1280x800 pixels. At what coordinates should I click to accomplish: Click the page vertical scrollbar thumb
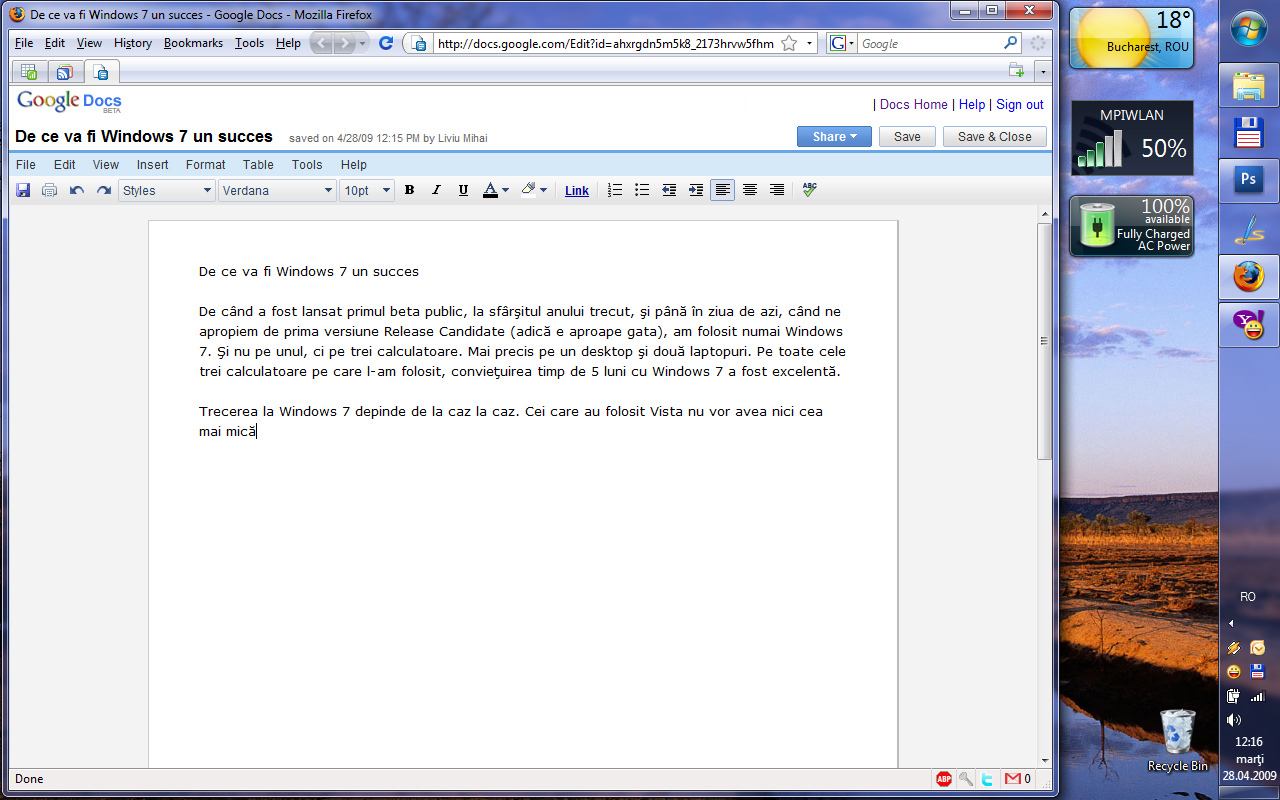[1044, 340]
